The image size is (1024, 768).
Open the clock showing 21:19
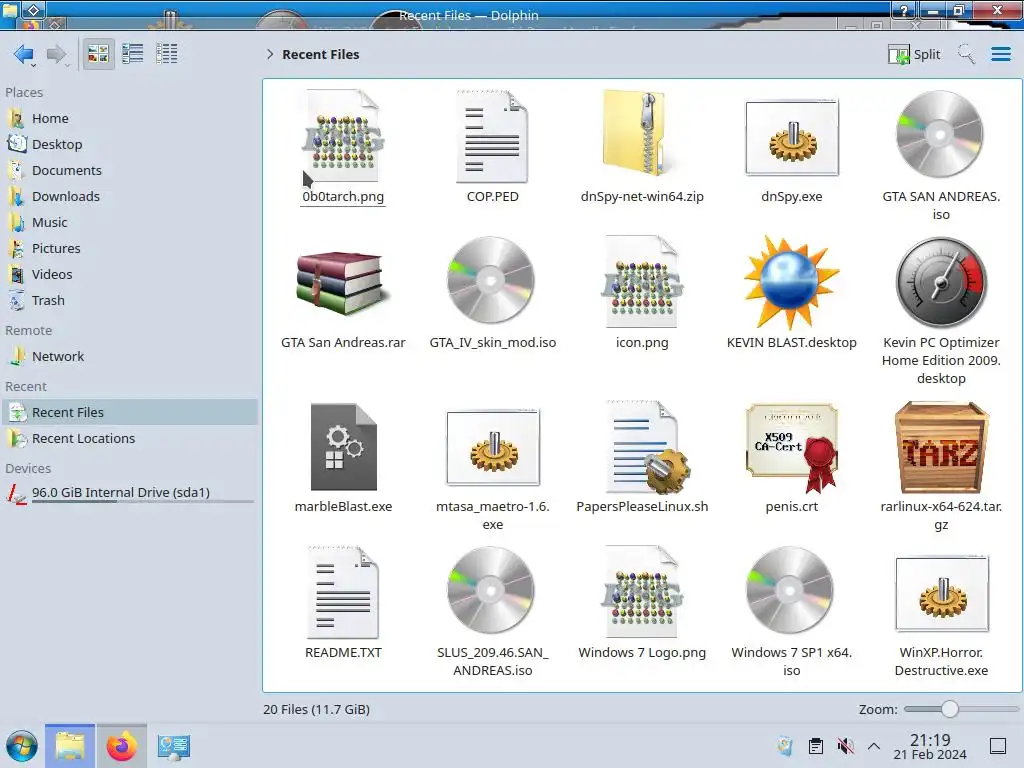(930, 746)
